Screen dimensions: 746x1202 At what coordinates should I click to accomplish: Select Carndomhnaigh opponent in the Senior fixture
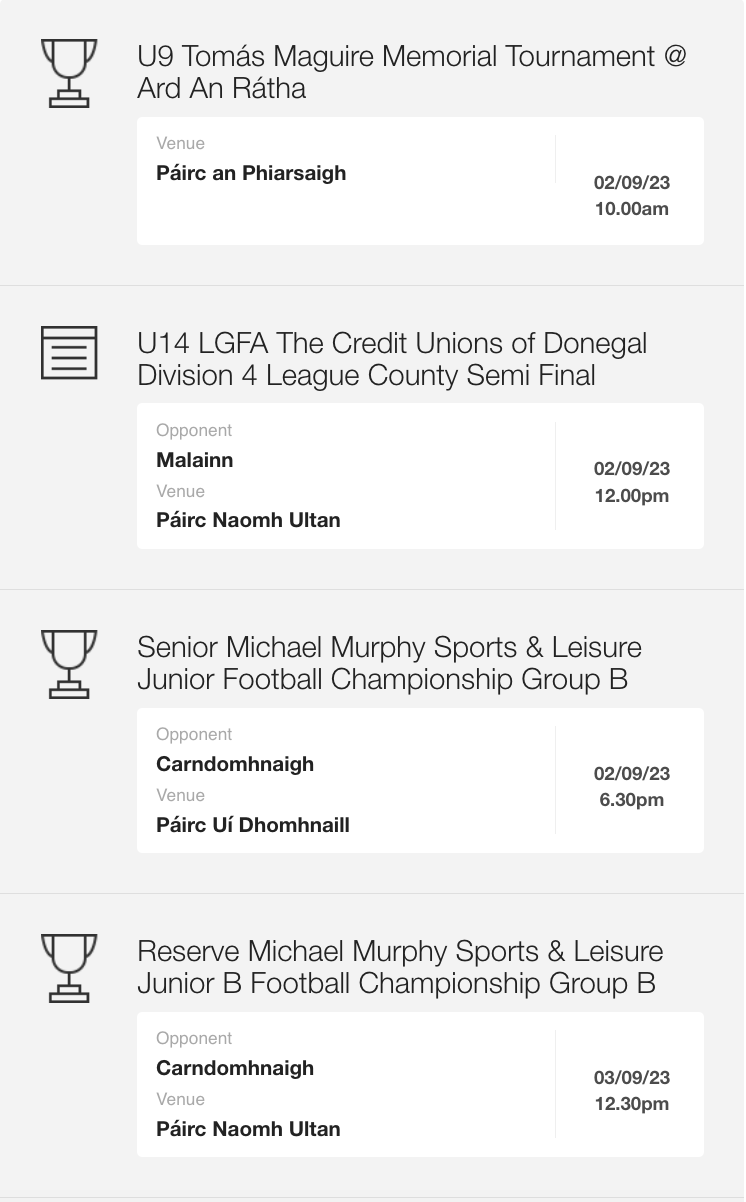point(235,764)
